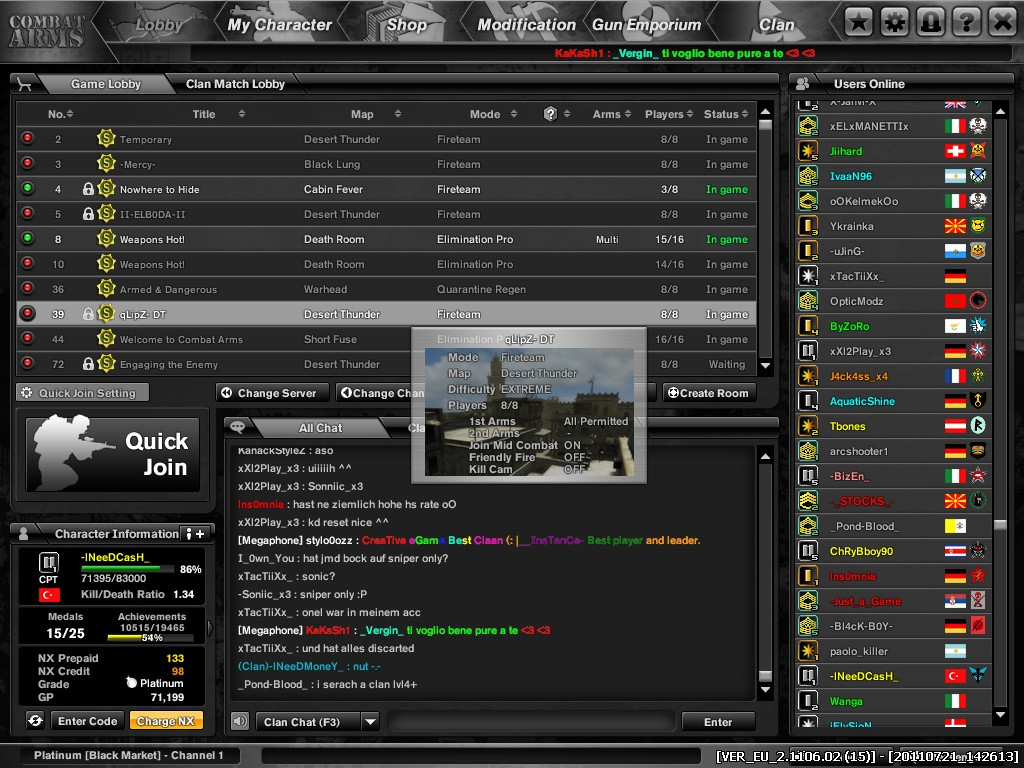Click the chat bubble icon by All Chat
Screen dimensions: 1024x768
click(x=238, y=427)
